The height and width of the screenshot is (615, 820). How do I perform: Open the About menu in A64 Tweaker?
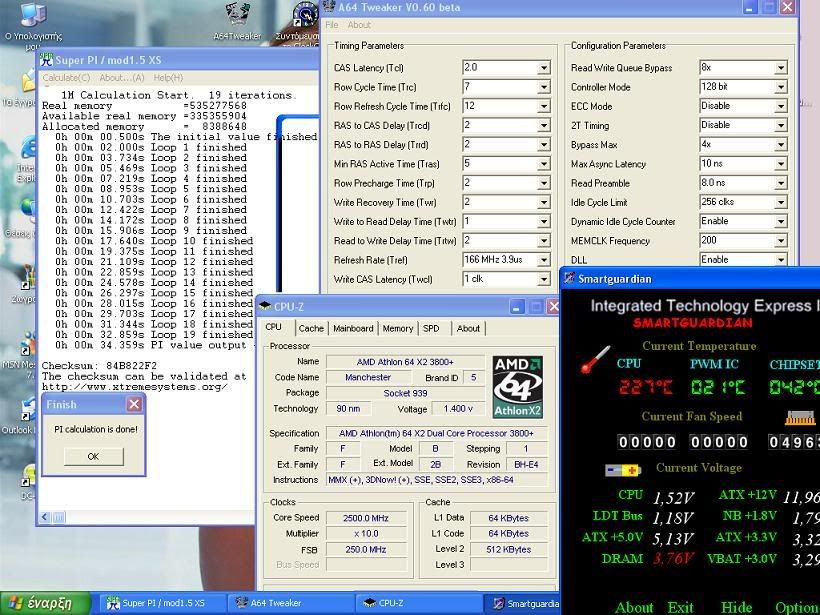click(359, 25)
